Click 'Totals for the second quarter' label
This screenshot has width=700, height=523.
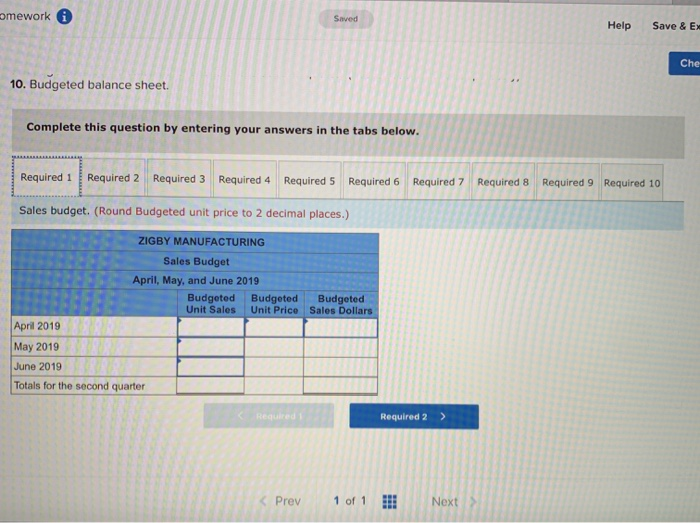(79, 386)
